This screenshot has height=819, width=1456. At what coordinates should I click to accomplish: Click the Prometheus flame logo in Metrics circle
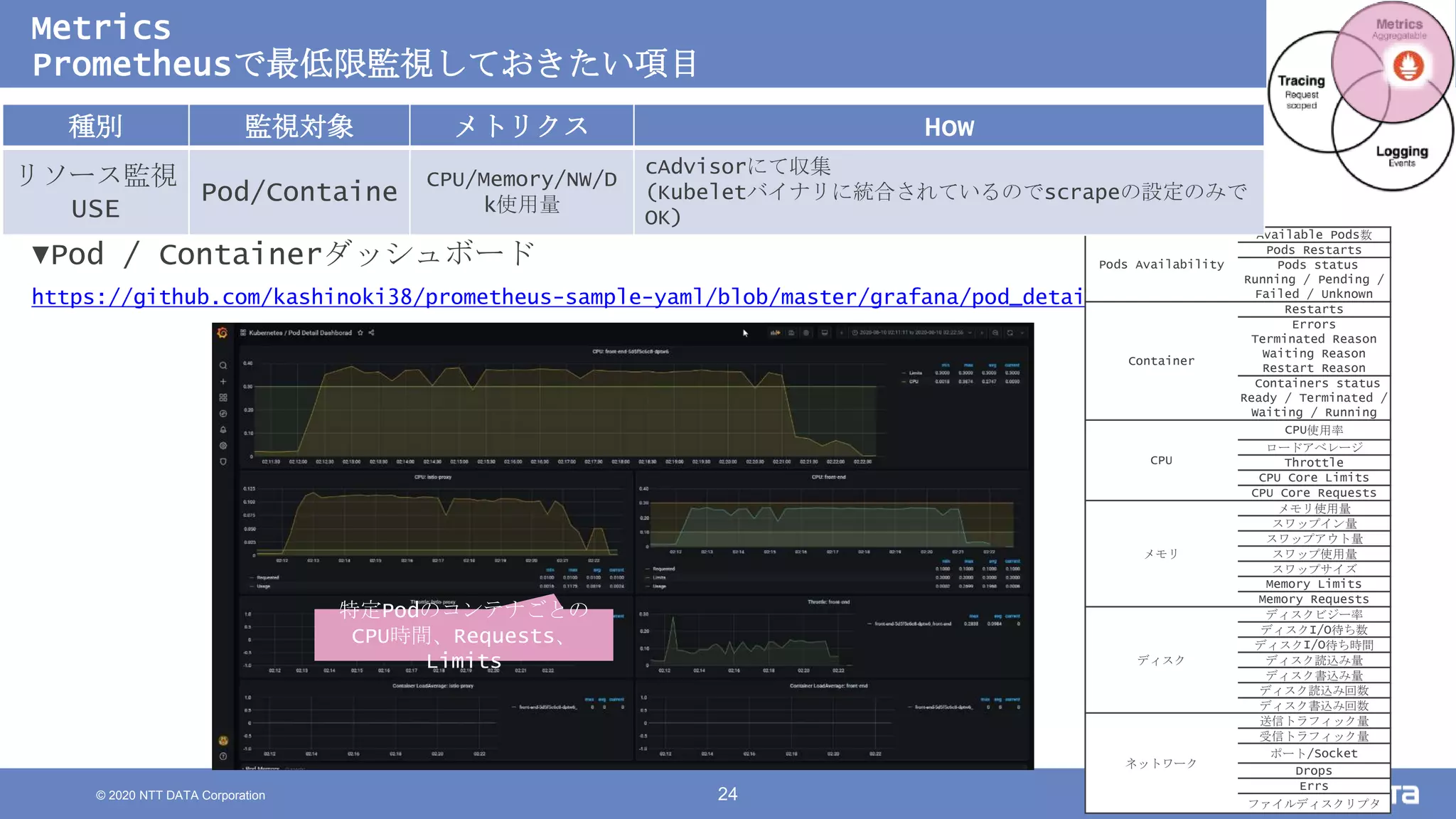pyautogui.click(x=1408, y=67)
